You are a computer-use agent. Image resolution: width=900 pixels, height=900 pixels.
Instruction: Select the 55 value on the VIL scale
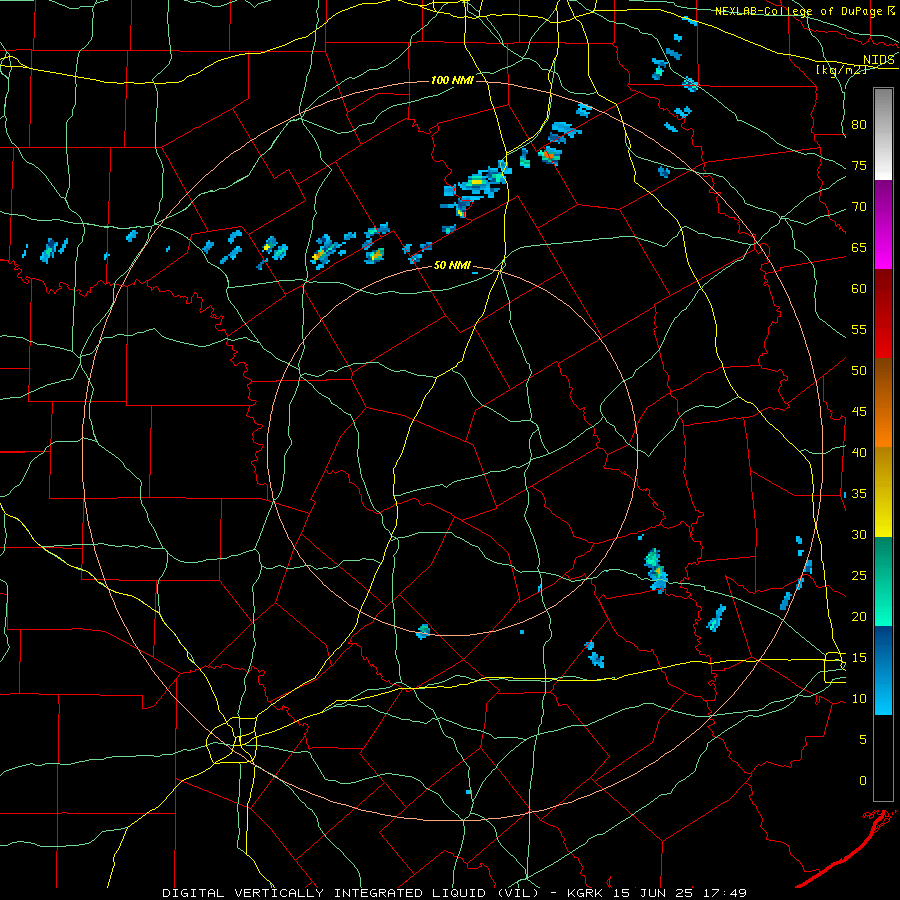click(859, 329)
